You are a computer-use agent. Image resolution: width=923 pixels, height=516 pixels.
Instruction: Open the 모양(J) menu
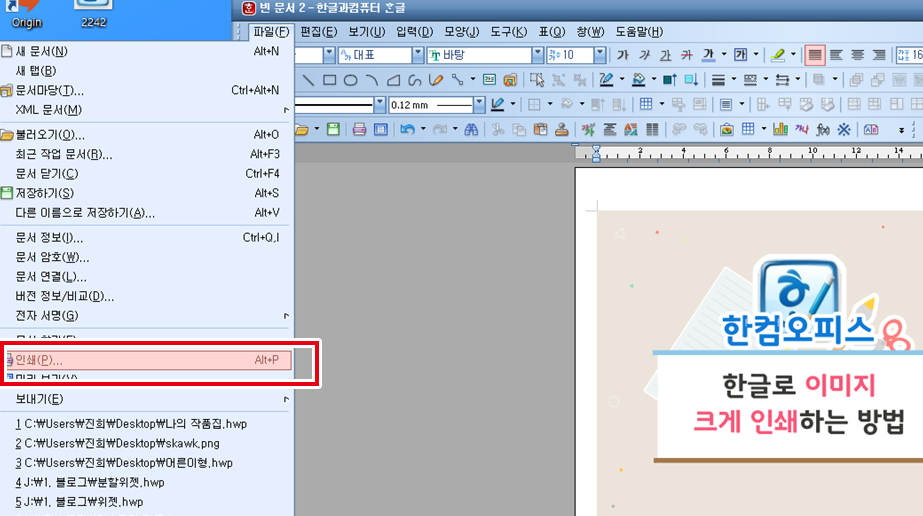coord(462,32)
